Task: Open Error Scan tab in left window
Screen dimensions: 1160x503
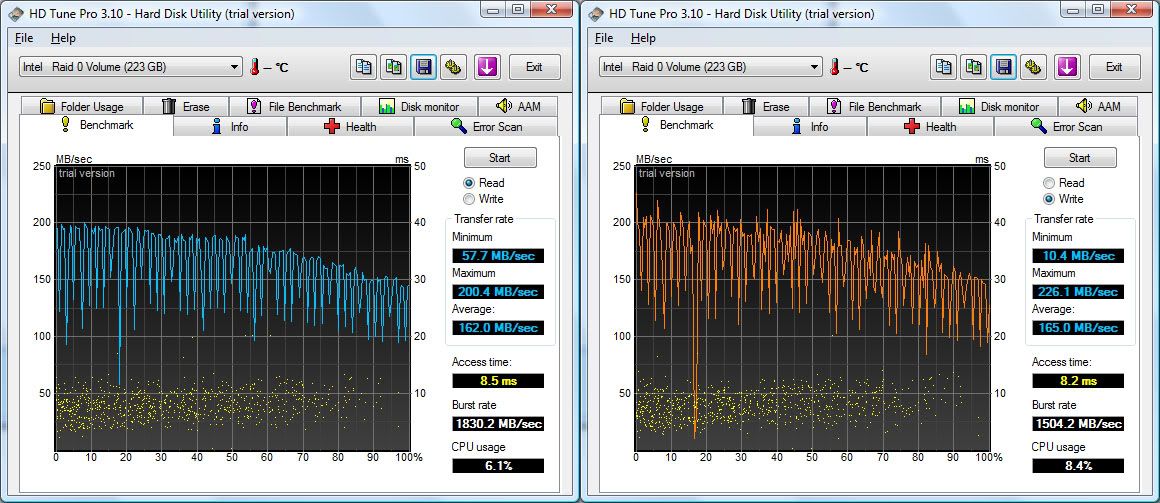Action: pos(486,126)
